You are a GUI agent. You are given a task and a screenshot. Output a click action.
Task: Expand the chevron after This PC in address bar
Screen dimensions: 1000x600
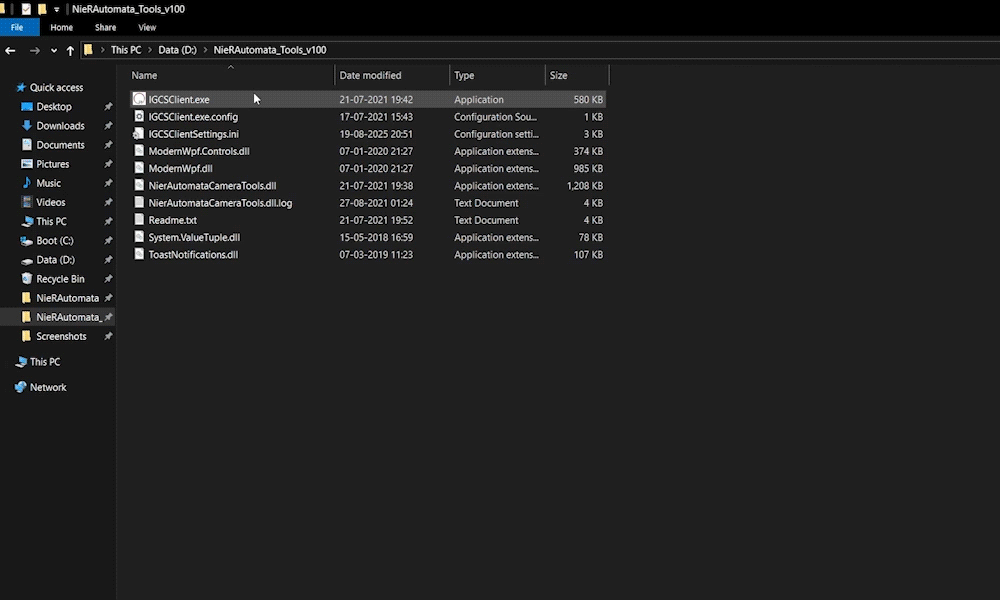coord(150,50)
